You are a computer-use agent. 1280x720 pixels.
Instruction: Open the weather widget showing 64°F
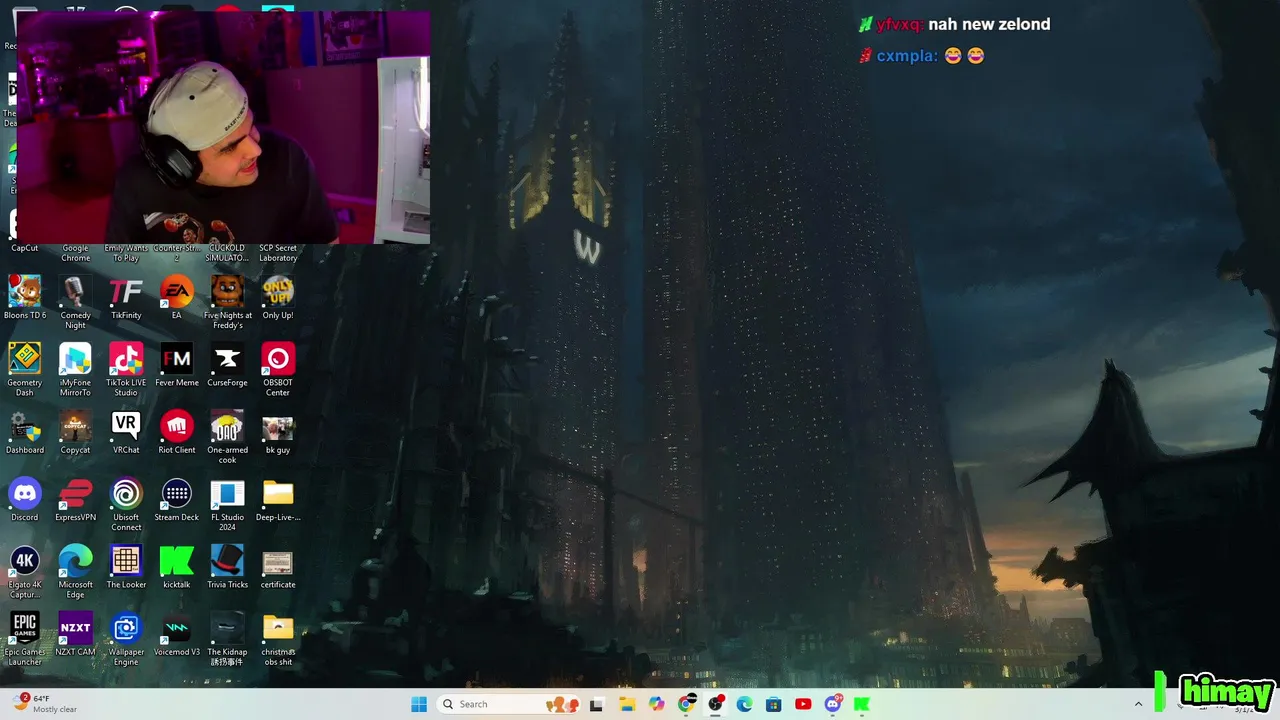click(x=45, y=704)
